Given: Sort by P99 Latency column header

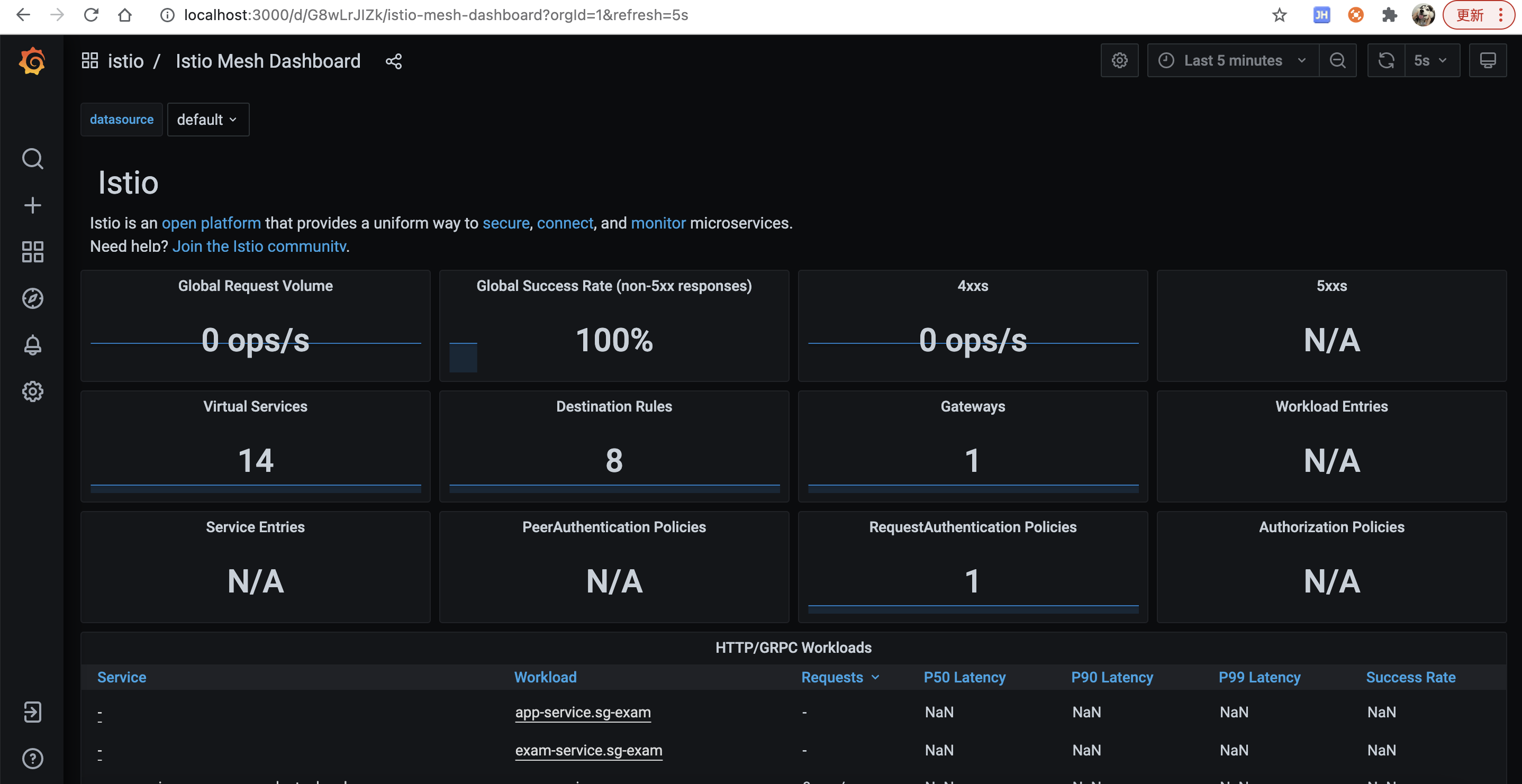Looking at the screenshot, I should coord(1259,677).
